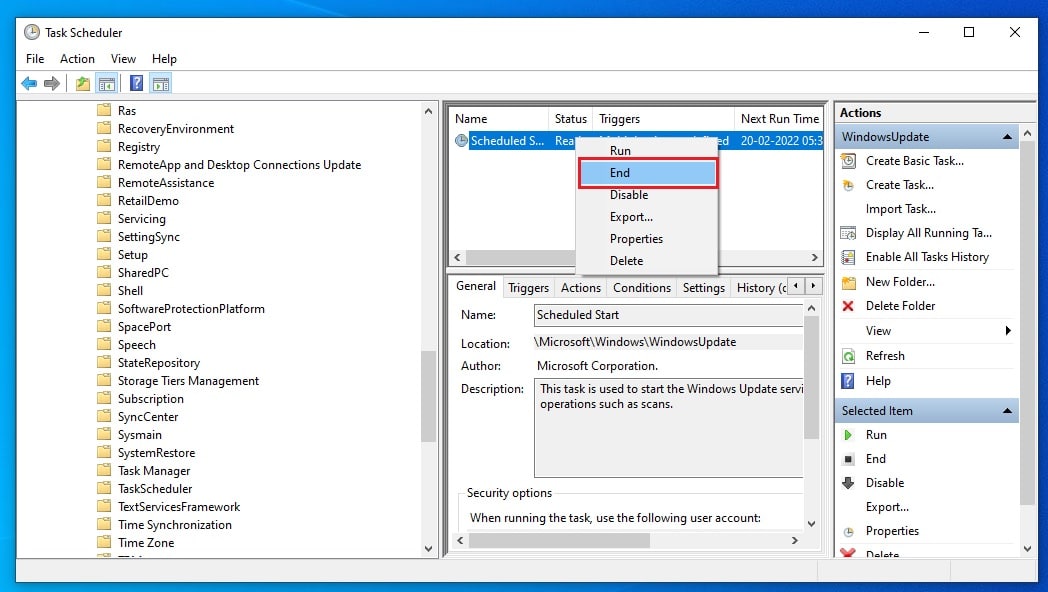Choose End in the context menu
This screenshot has height=592, width=1048.
[648, 172]
